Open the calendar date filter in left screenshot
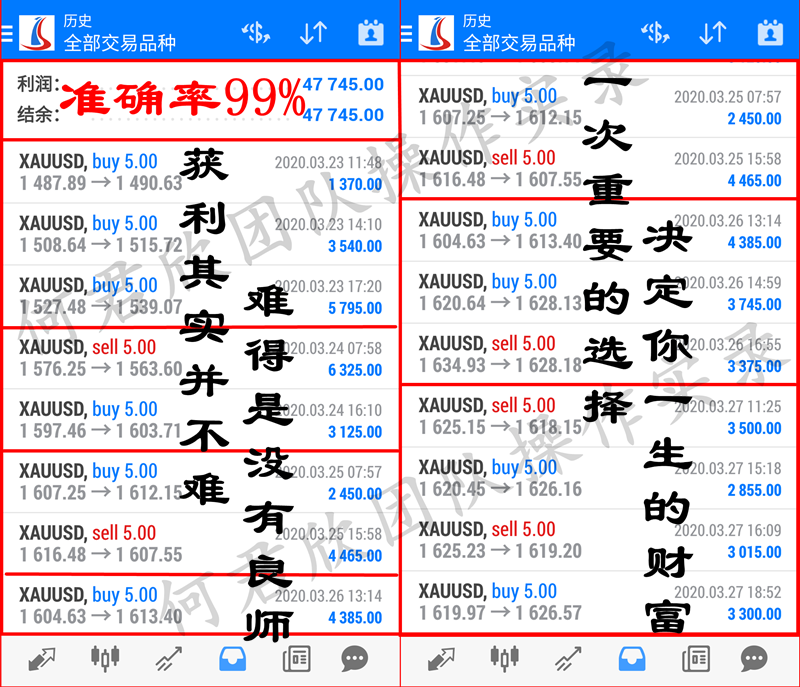The width and height of the screenshot is (800, 687). (371, 33)
